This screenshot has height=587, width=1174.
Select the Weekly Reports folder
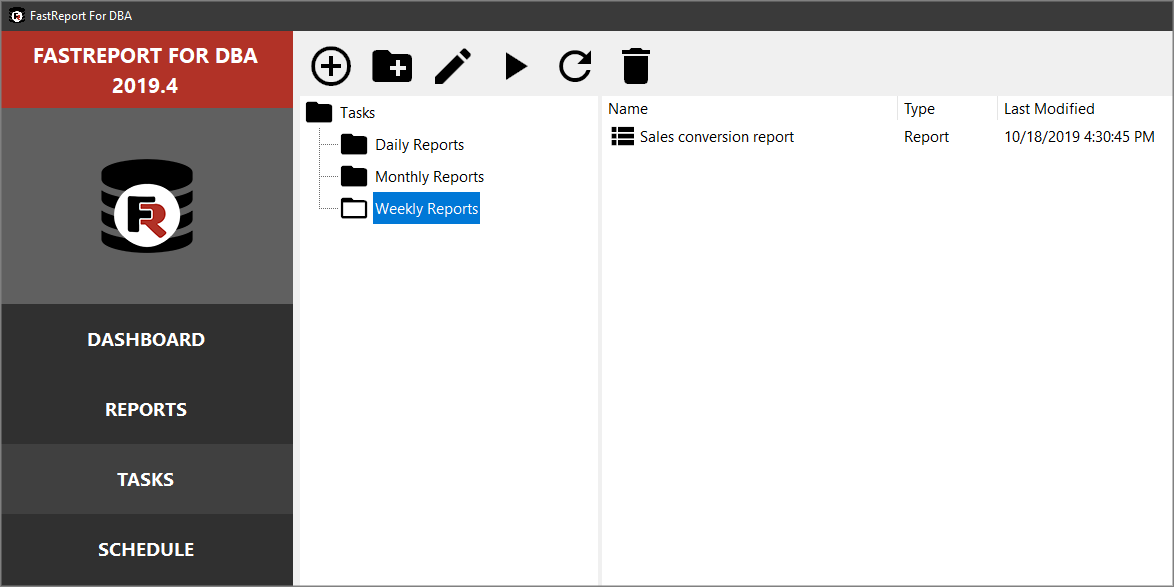click(x=426, y=208)
